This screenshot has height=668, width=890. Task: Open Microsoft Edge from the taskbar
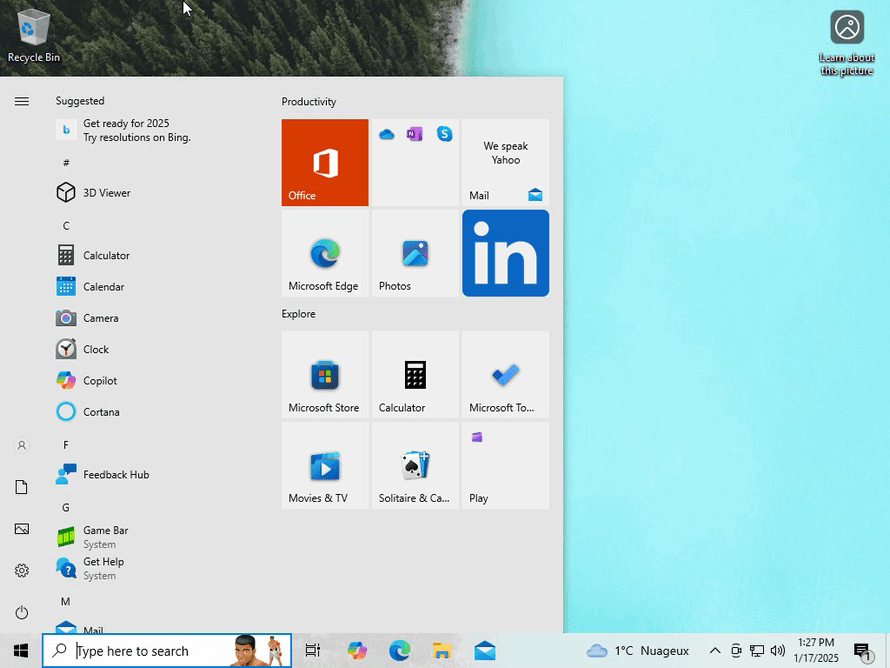click(x=400, y=650)
